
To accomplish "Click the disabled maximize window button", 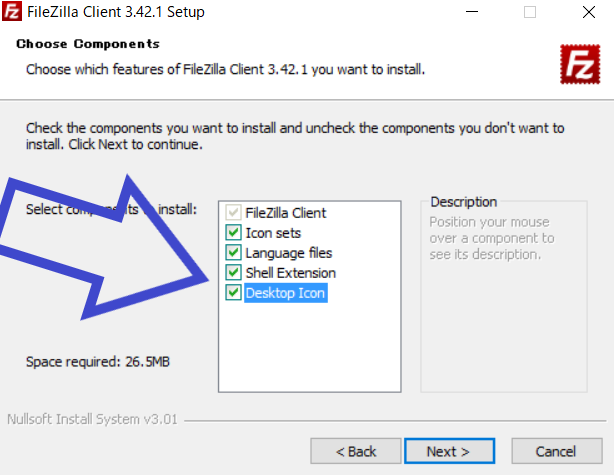I will (530, 12).
